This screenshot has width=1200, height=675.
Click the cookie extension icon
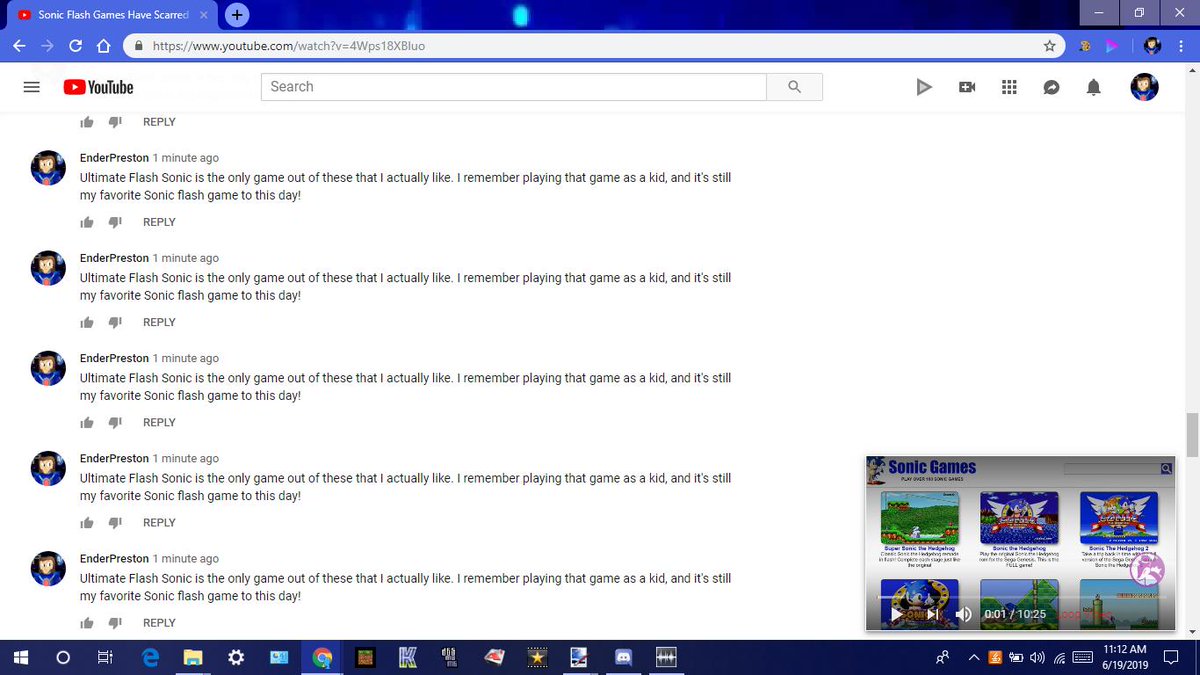point(1083,46)
